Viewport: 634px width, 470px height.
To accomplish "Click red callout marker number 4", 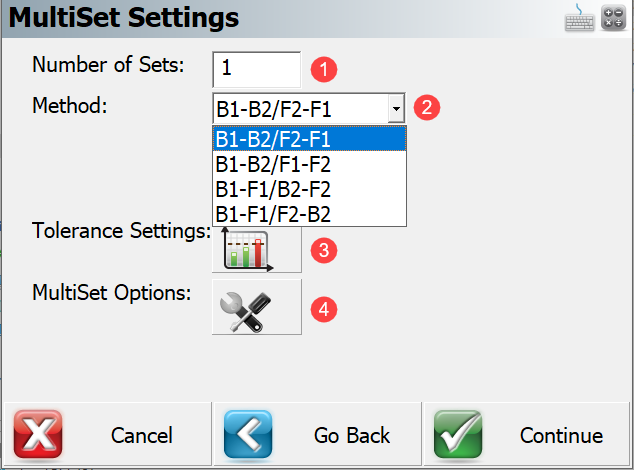I will (x=323, y=309).
